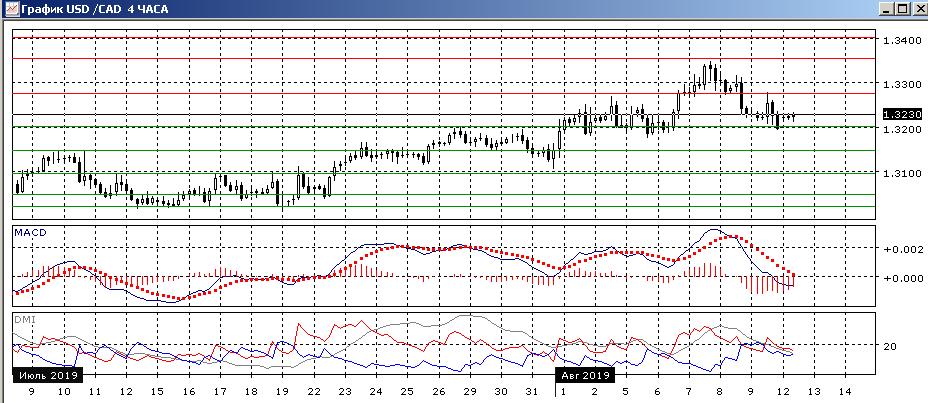The width and height of the screenshot is (928, 403).
Task: Click the 1.3100 price axis label
Action: click(x=901, y=173)
